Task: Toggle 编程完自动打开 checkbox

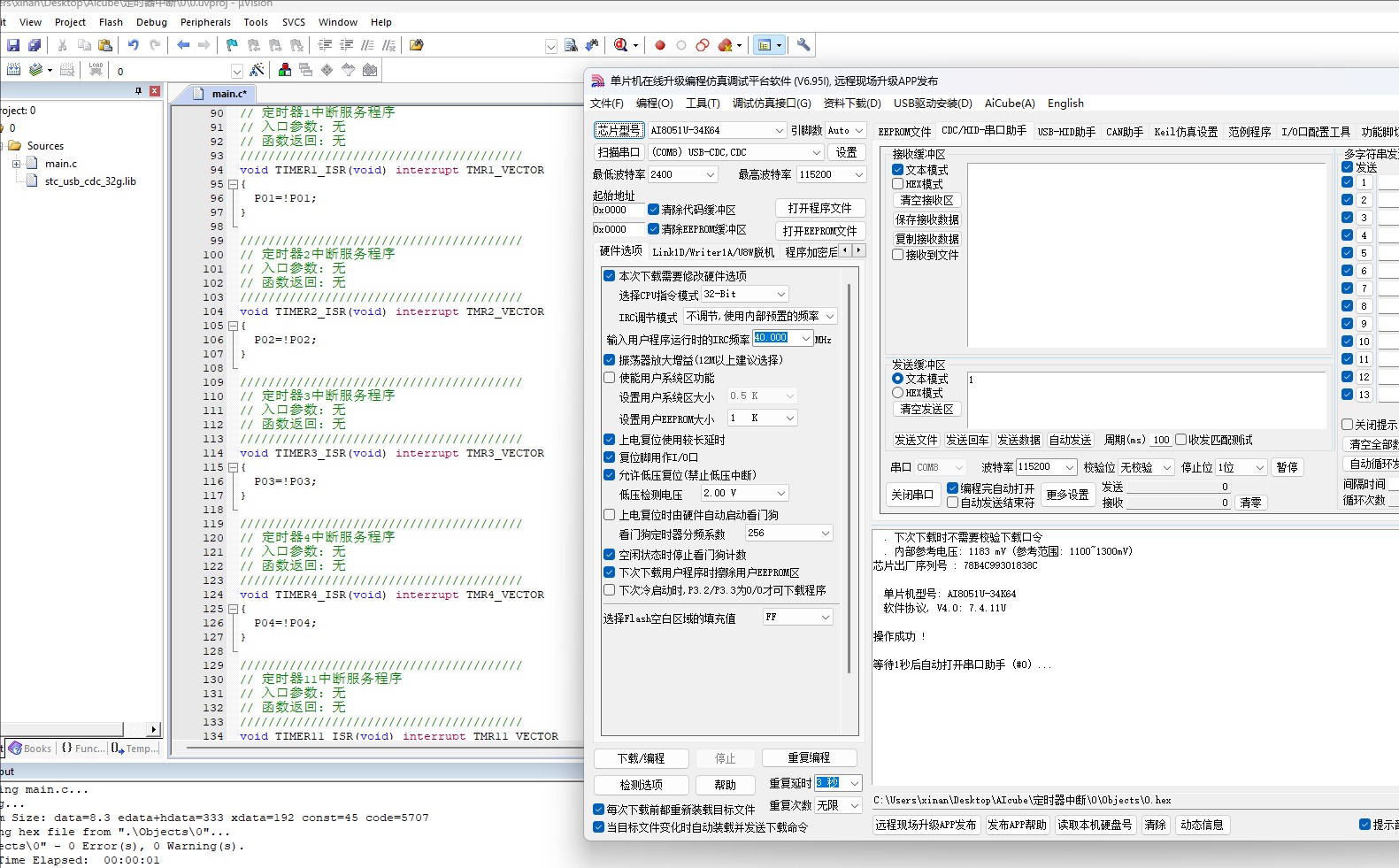Action: click(x=952, y=488)
